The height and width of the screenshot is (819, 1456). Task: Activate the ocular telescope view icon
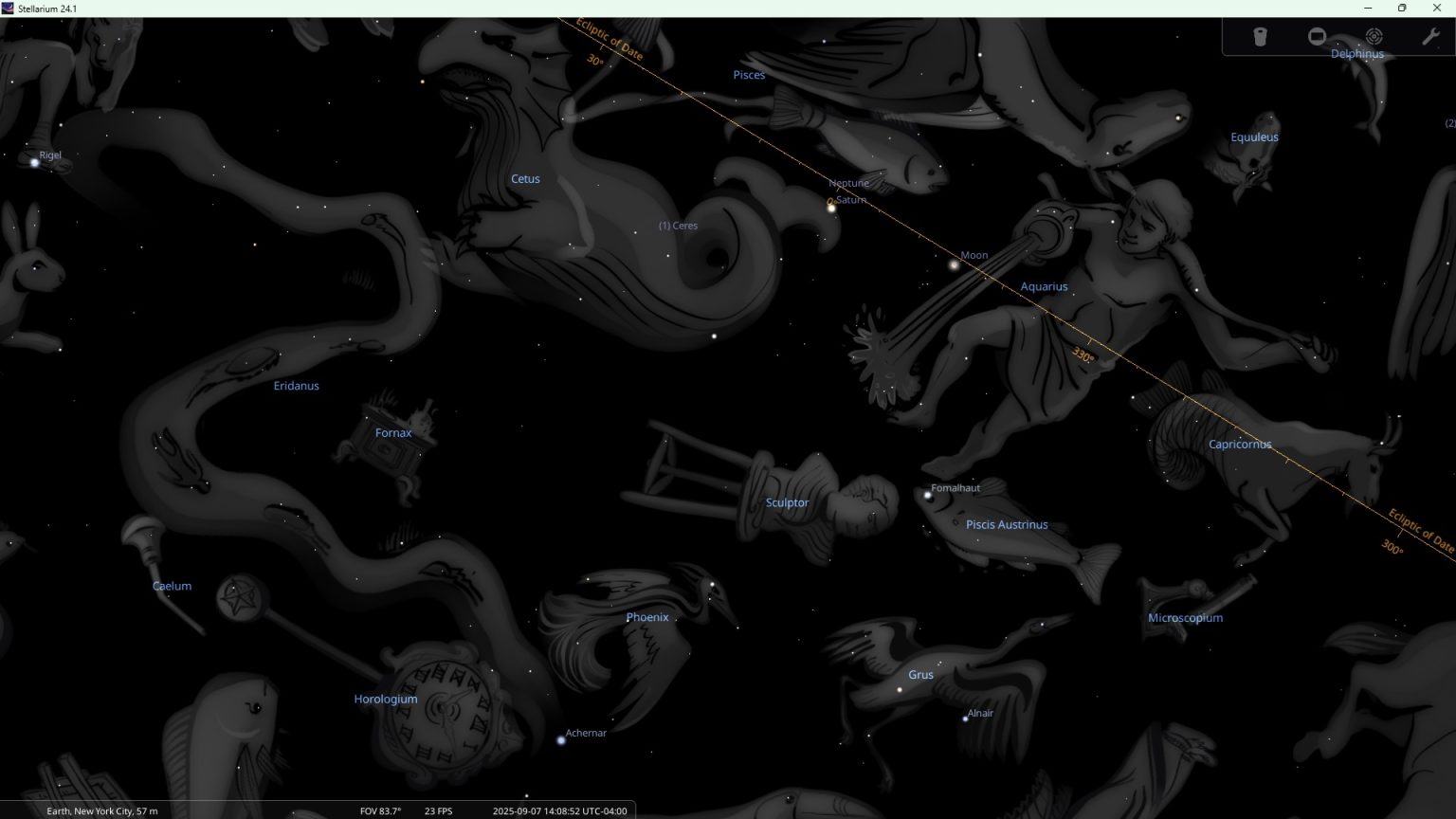click(1260, 37)
